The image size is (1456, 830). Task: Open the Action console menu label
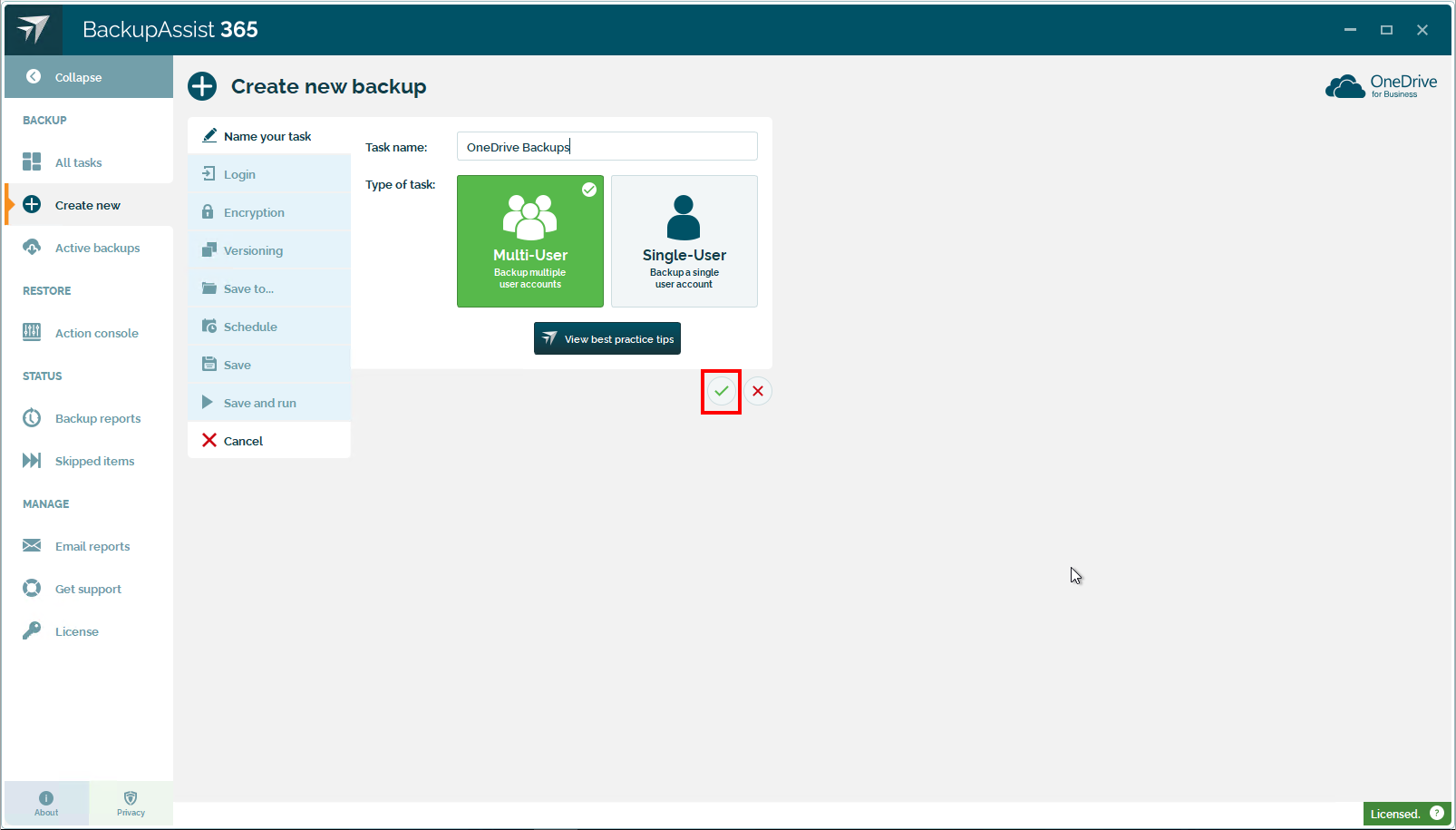point(97,333)
